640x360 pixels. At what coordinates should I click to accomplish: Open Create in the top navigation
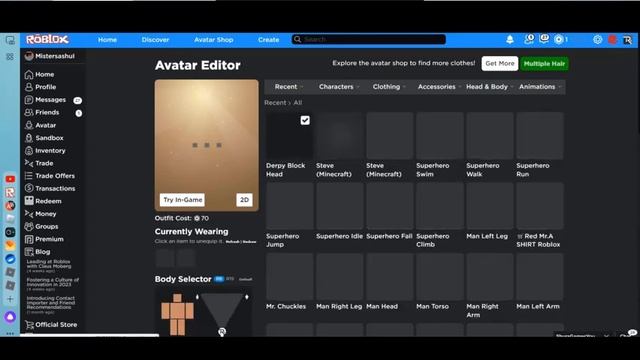(x=269, y=40)
